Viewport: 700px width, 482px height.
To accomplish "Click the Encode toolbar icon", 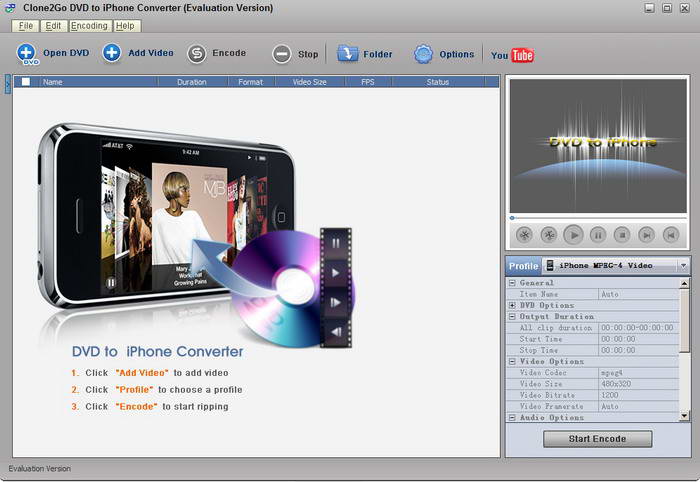I will (x=196, y=54).
